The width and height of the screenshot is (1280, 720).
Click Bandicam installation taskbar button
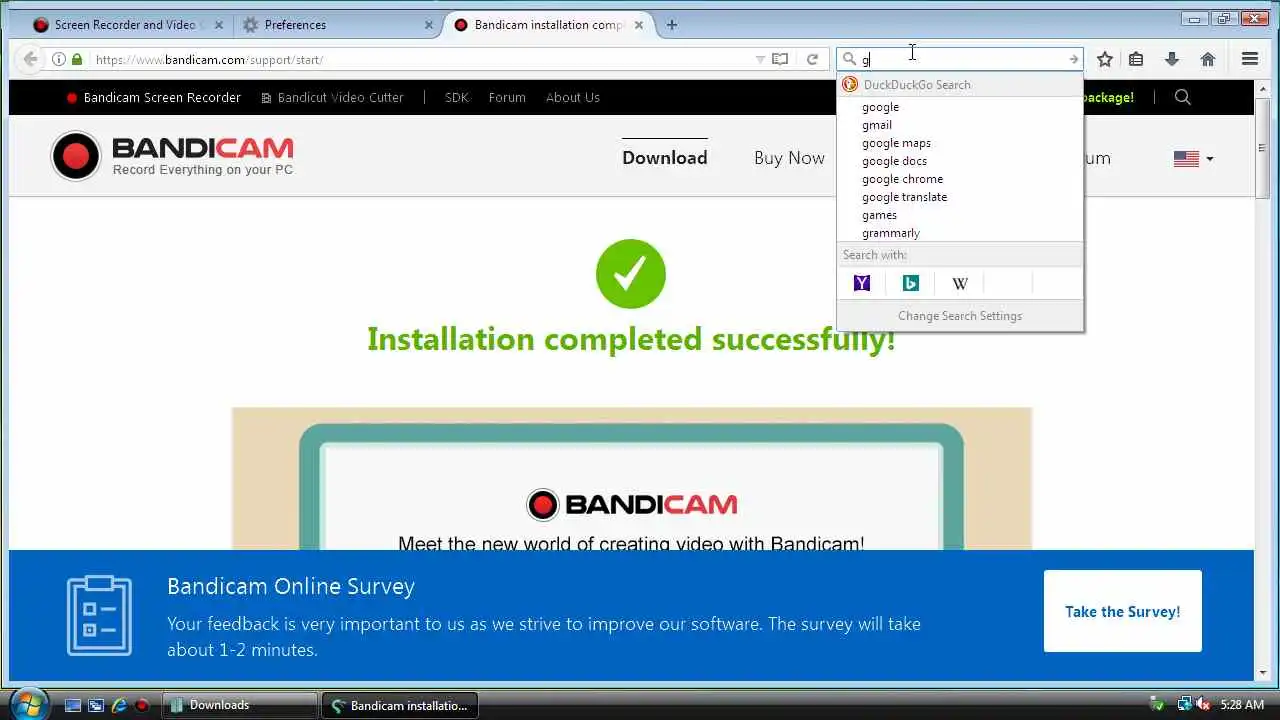click(400, 705)
